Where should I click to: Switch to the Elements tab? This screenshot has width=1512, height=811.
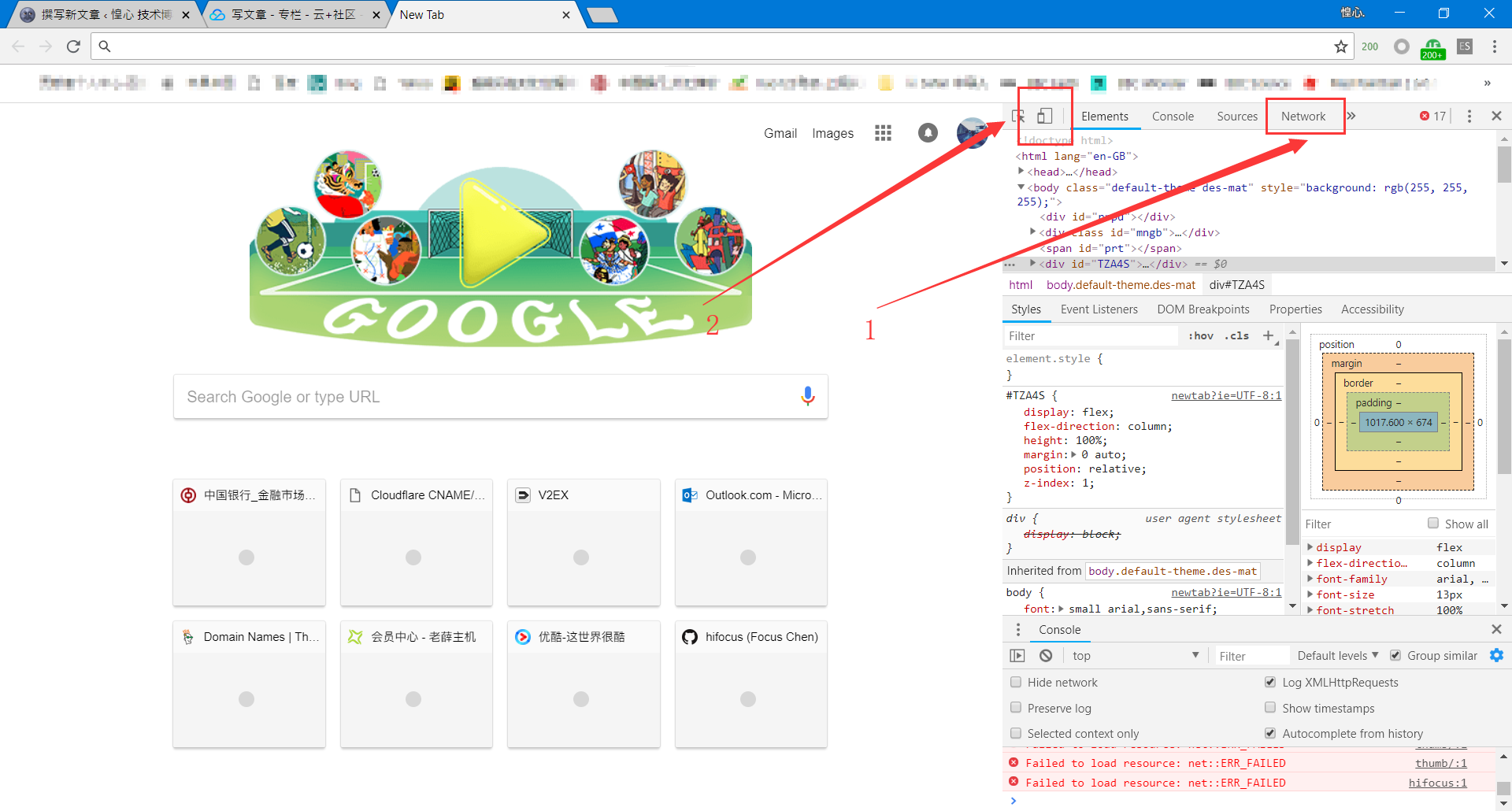1105,116
